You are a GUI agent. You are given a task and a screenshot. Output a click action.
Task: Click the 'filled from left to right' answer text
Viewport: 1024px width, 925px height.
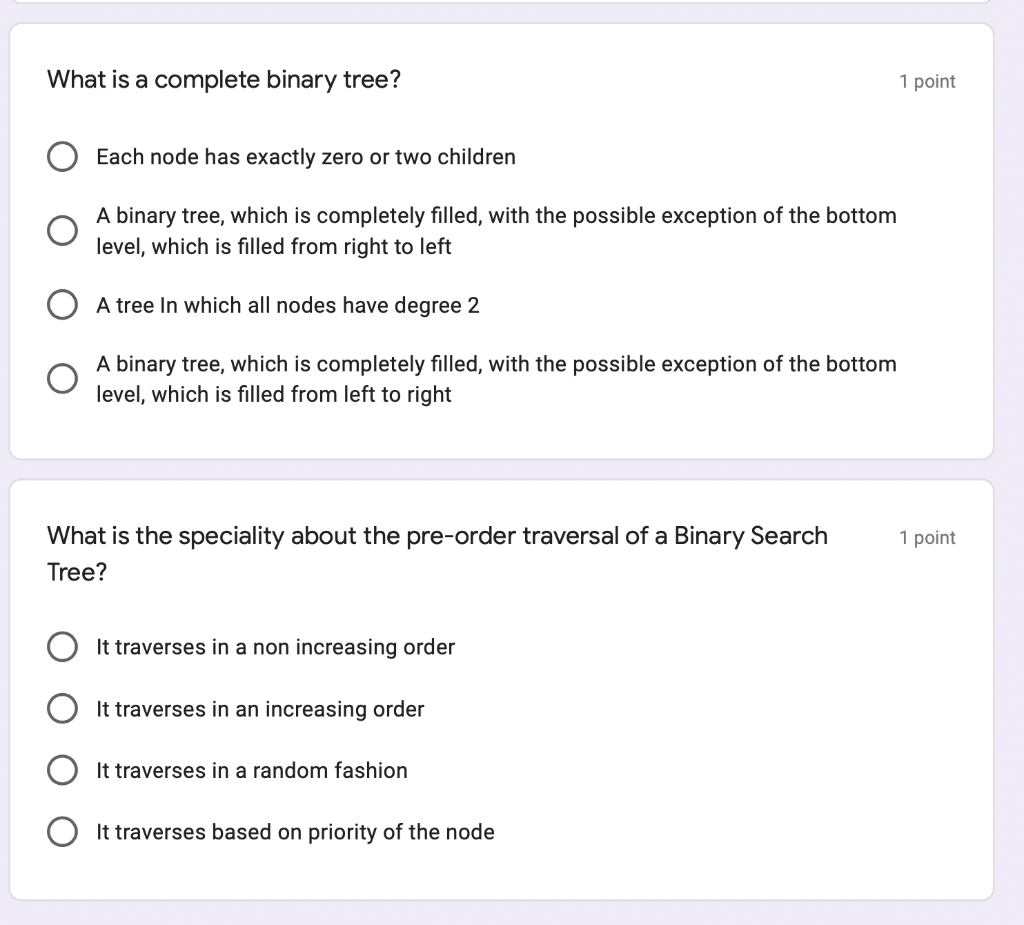tap(496, 380)
